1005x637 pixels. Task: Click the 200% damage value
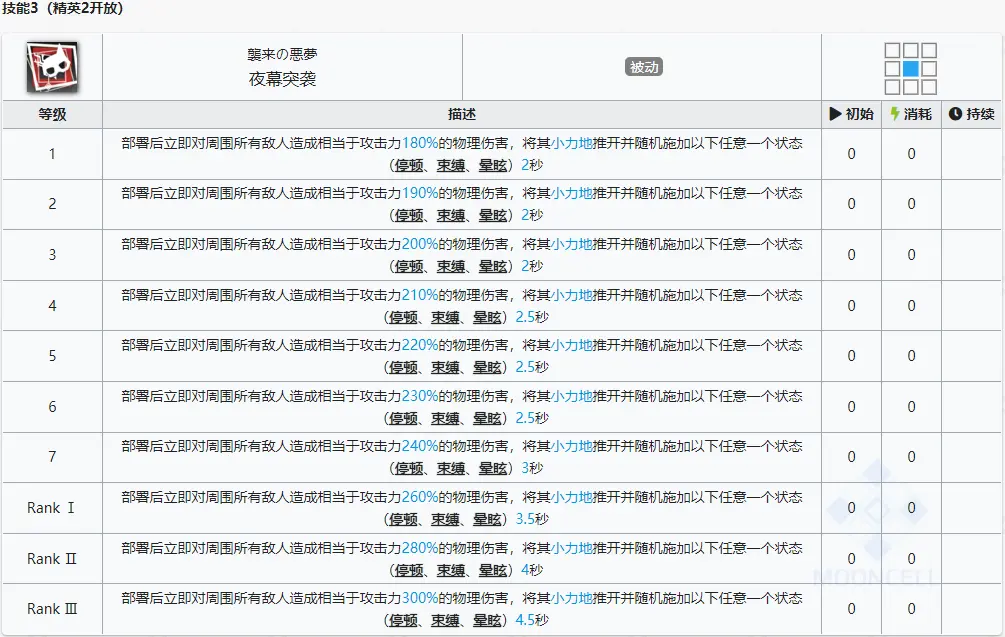pos(420,244)
